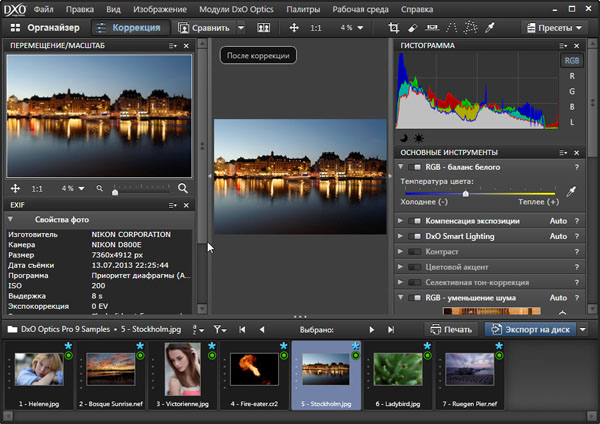The image size is (600, 424).
Task: Toggle Exposure compensation on or off
Action: tap(414, 220)
